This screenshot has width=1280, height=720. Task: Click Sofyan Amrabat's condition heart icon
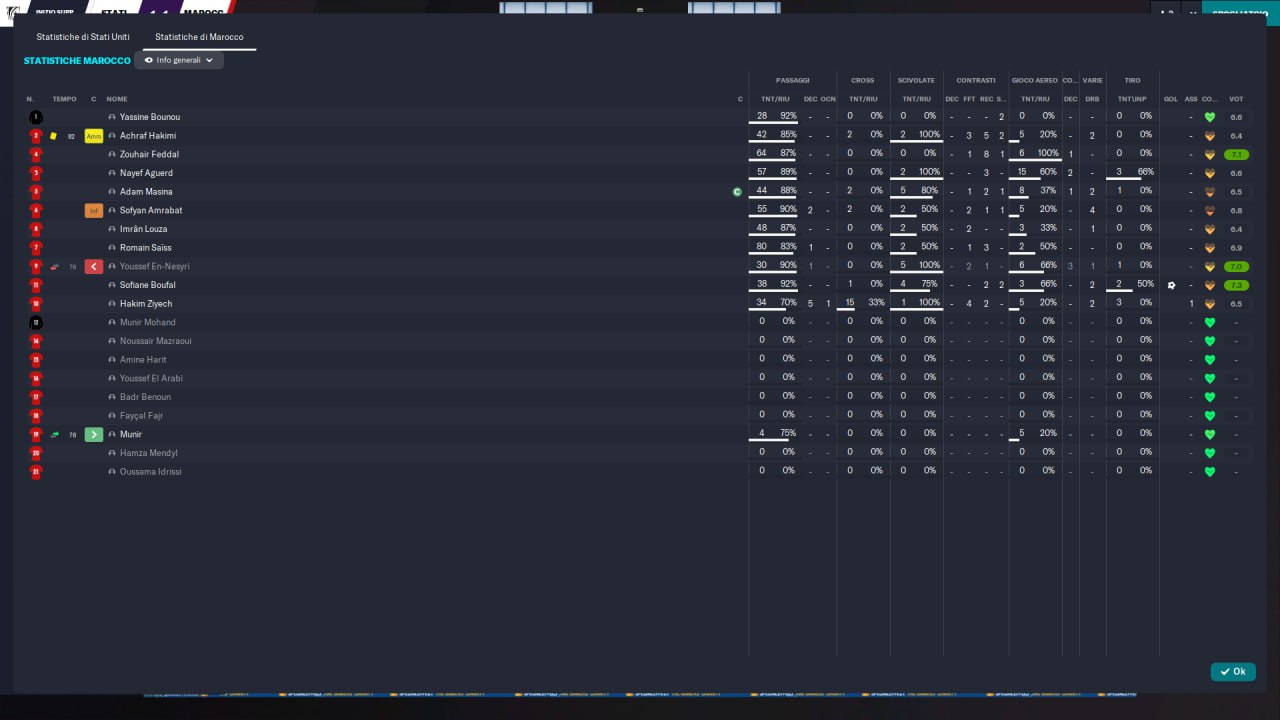[1209, 211]
